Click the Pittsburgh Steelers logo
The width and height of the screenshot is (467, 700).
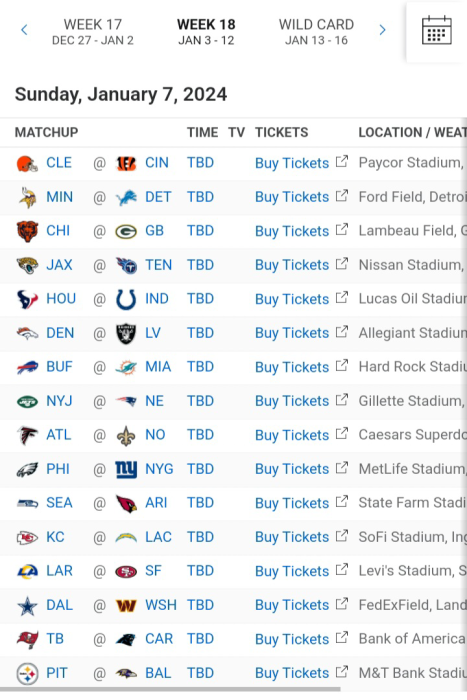click(27, 674)
